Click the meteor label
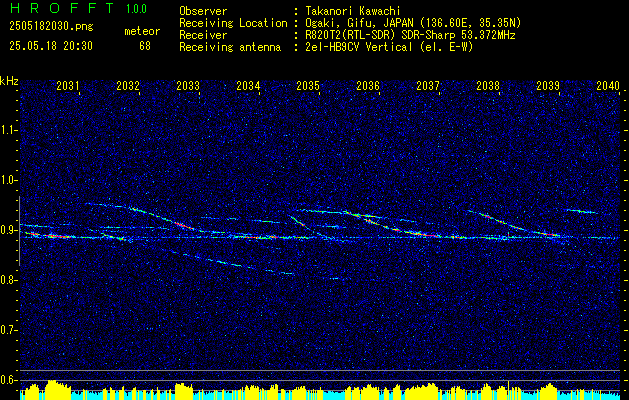629x400 pixels. tap(142, 31)
